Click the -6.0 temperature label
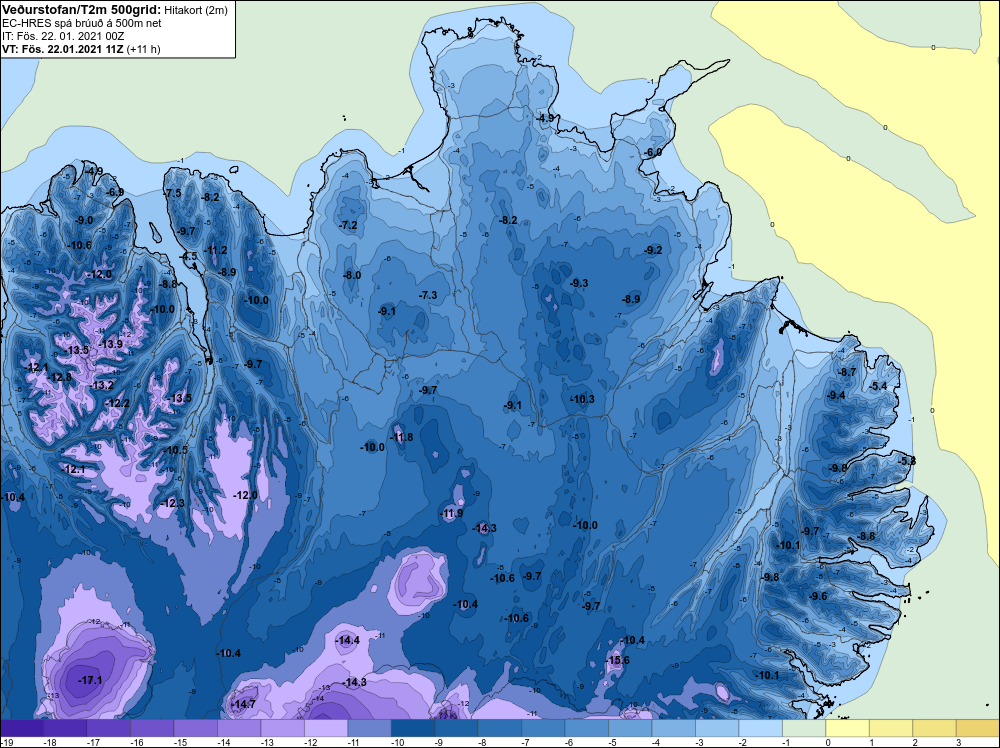1000x748 pixels. point(652,152)
